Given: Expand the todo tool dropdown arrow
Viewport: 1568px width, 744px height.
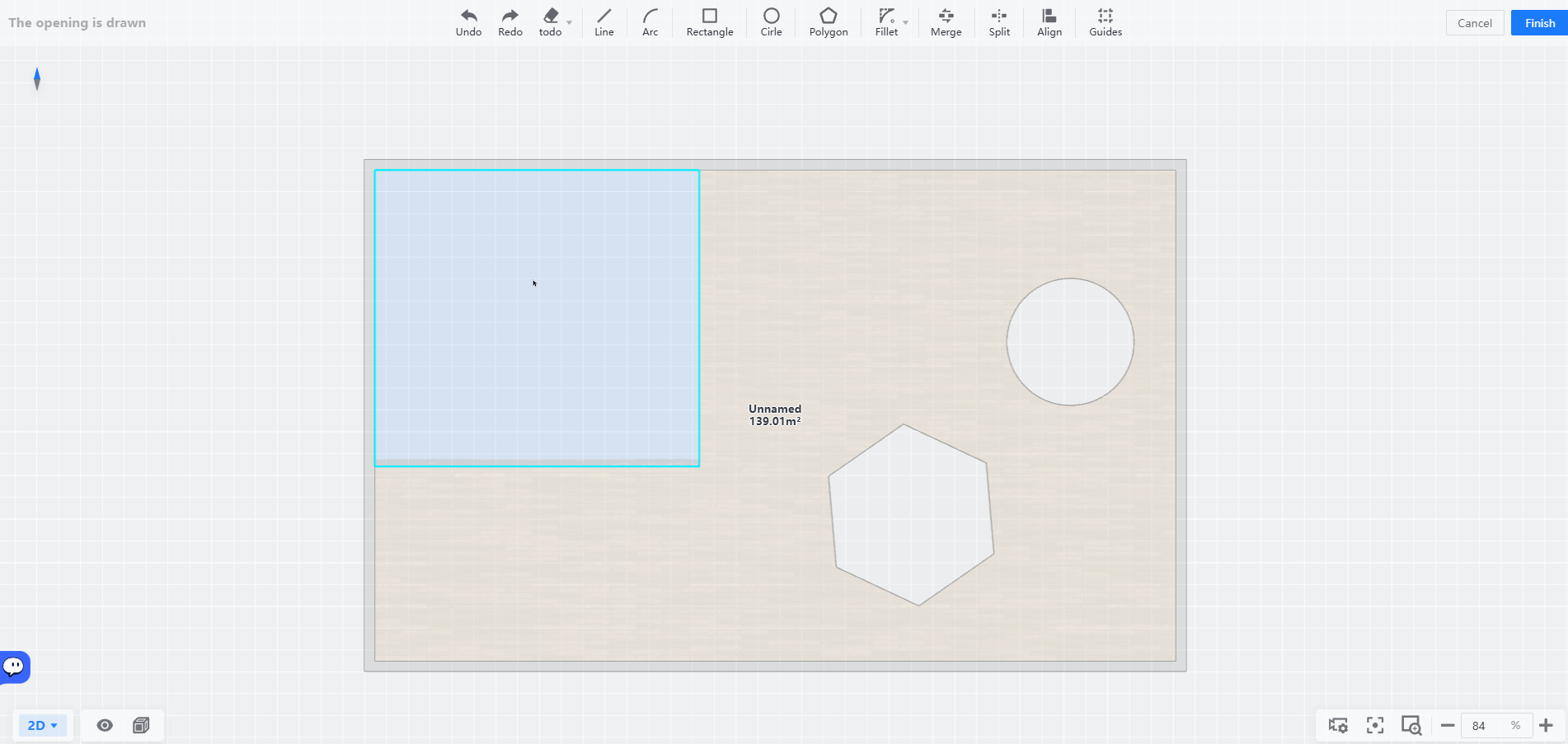Looking at the screenshot, I should [x=570, y=23].
